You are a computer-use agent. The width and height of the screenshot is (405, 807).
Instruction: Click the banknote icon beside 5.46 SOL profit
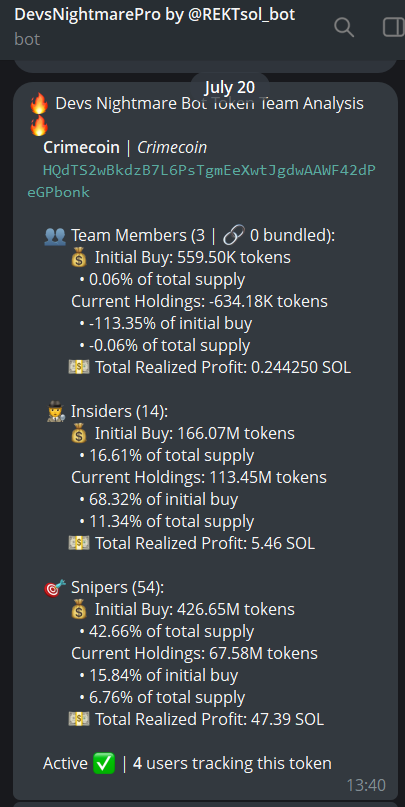[79, 543]
